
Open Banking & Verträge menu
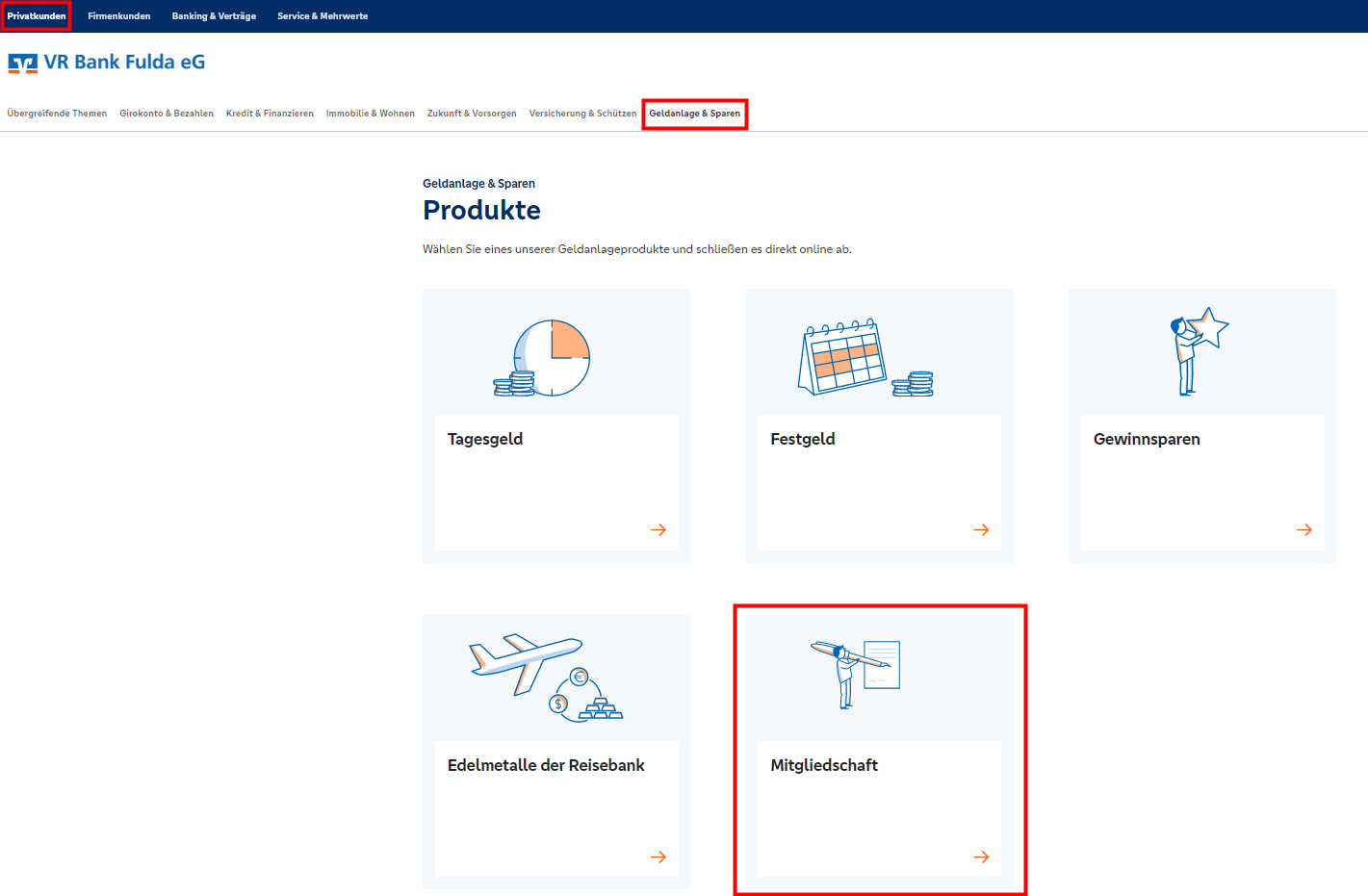pos(214,16)
